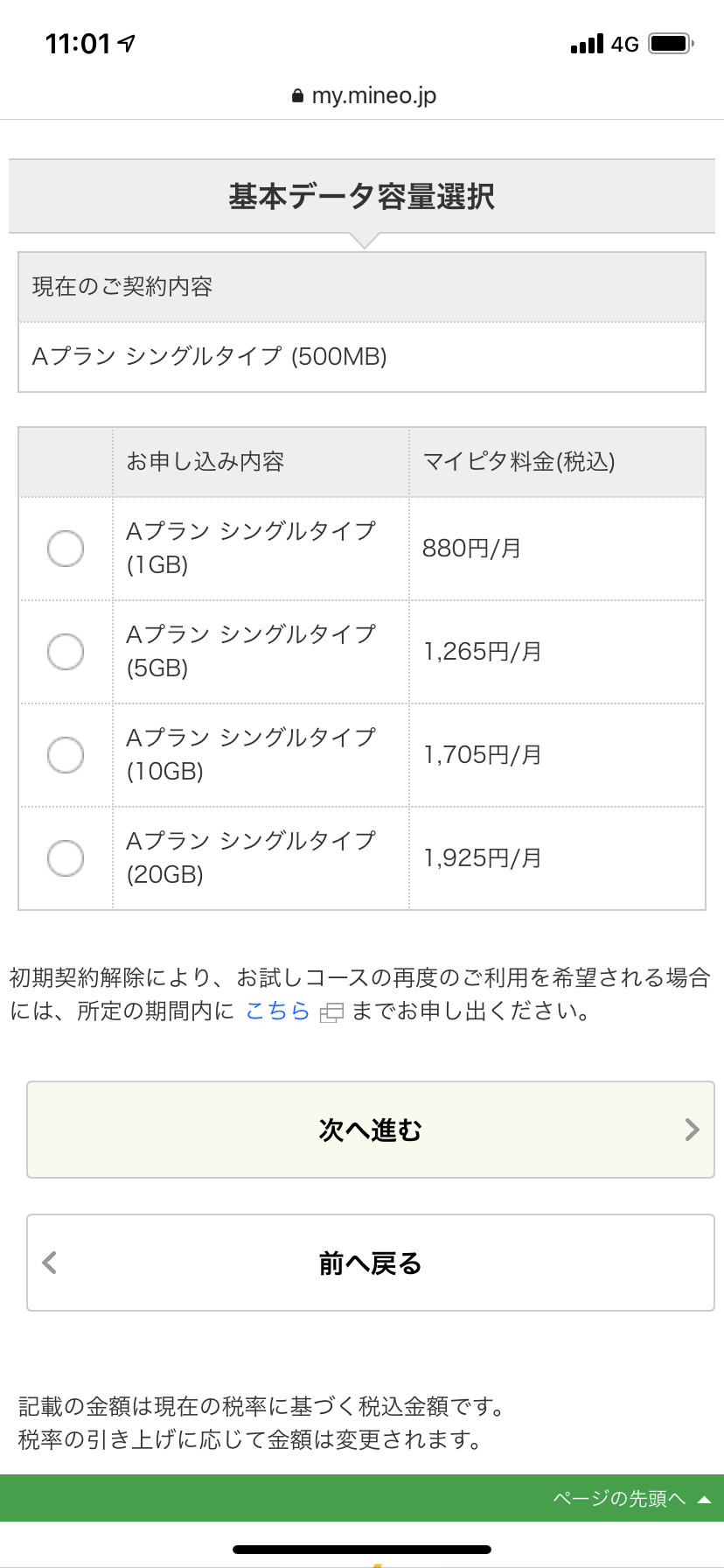
Task: Tap the up-triangle icon in green footer
Action: pyautogui.click(x=704, y=1500)
